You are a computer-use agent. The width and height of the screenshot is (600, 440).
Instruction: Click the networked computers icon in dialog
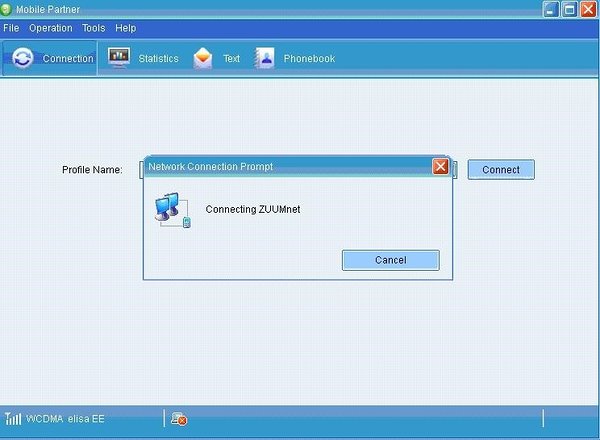point(171,210)
